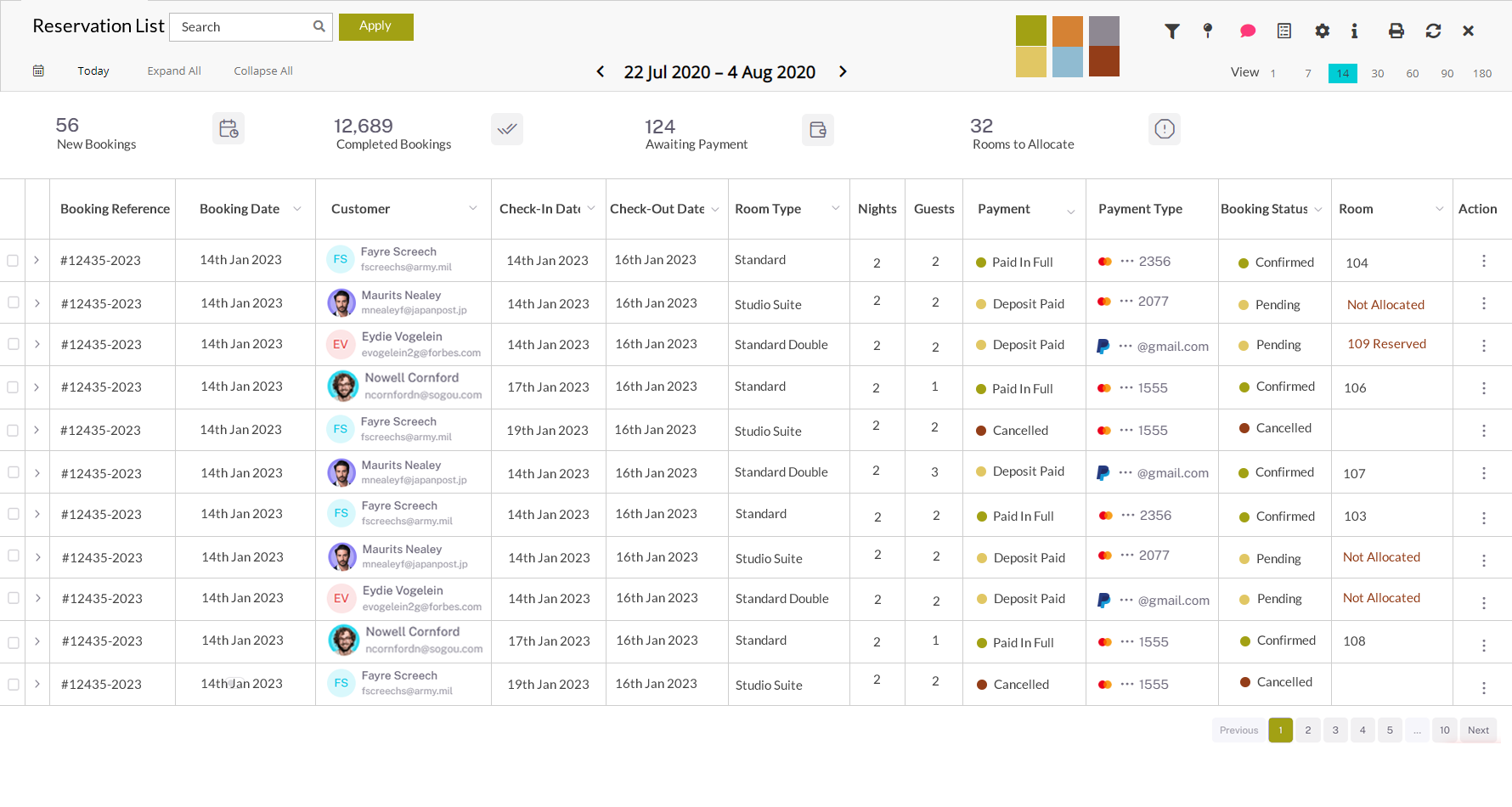Open the Booking Status column dropdown
Viewport: 1512px width, 807px height.
(x=1318, y=210)
